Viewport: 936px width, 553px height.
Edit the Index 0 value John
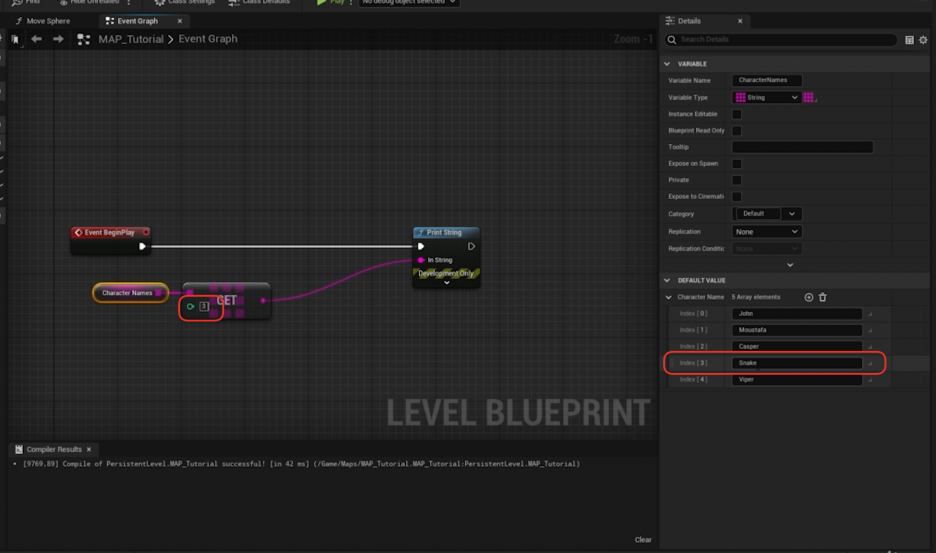pos(797,314)
